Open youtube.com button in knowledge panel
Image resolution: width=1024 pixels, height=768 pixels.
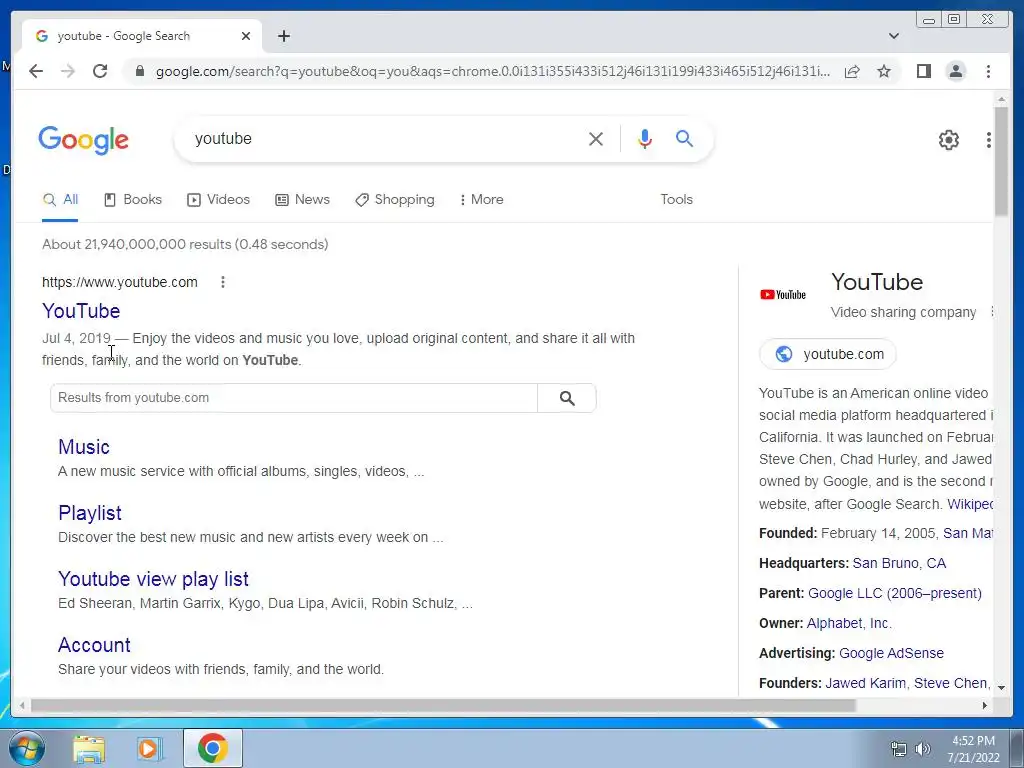pyautogui.click(x=827, y=354)
